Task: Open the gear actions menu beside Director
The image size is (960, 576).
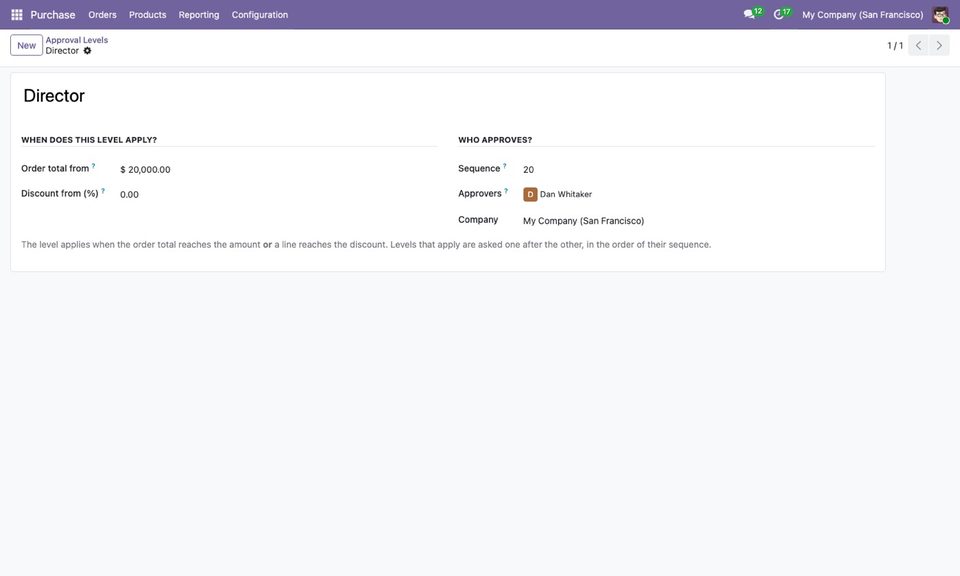Action: 88,51
